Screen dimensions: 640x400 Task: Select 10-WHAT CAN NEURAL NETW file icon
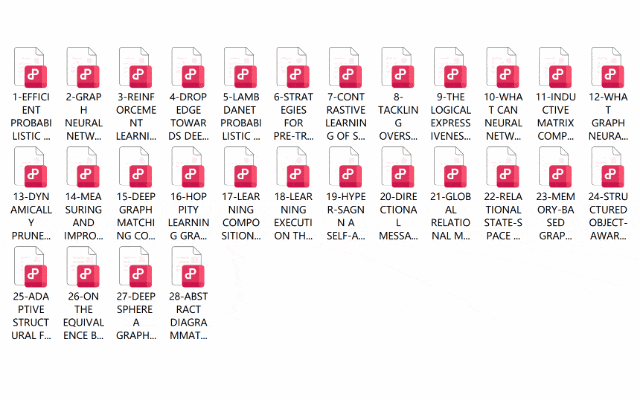pos(503,67)
